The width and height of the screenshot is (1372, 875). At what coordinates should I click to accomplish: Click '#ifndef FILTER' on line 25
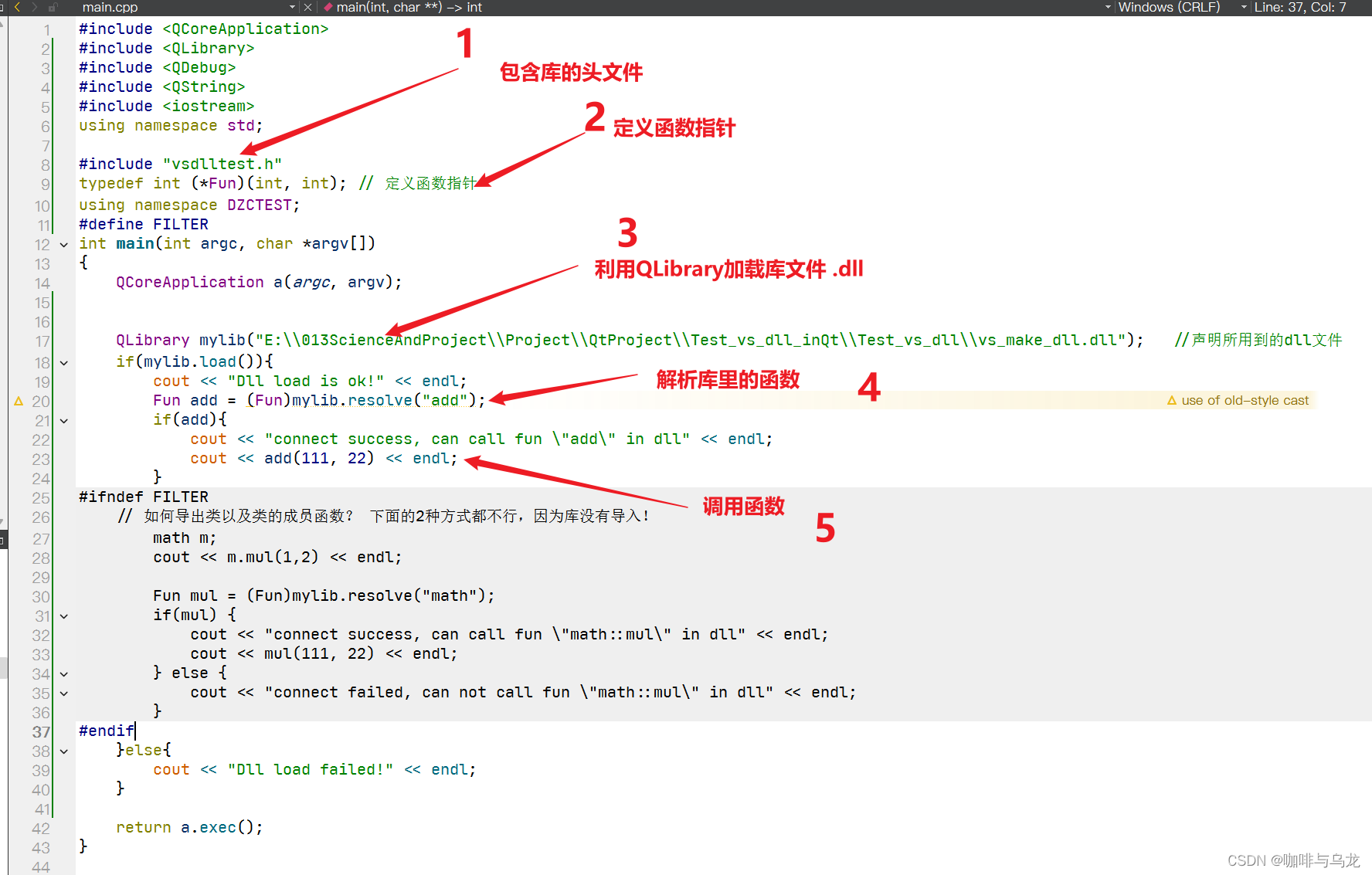(144, 497)
